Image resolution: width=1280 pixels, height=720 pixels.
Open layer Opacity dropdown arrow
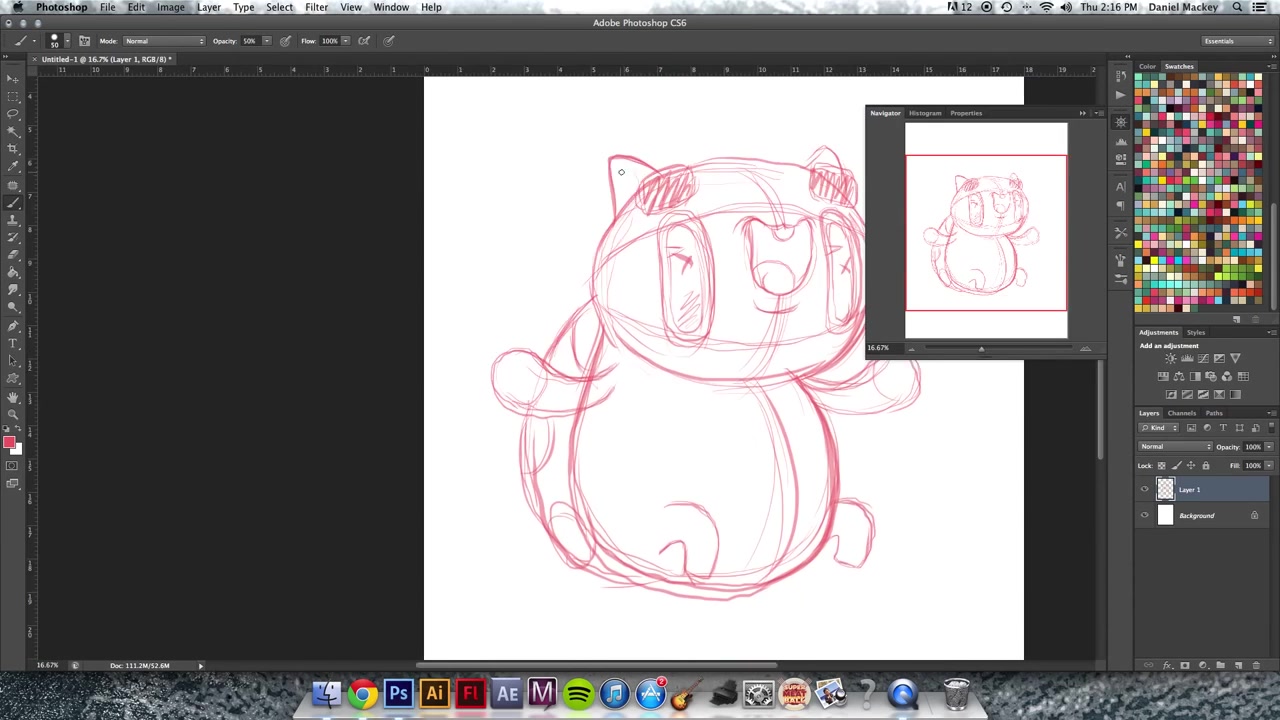tap(1269, 447)
